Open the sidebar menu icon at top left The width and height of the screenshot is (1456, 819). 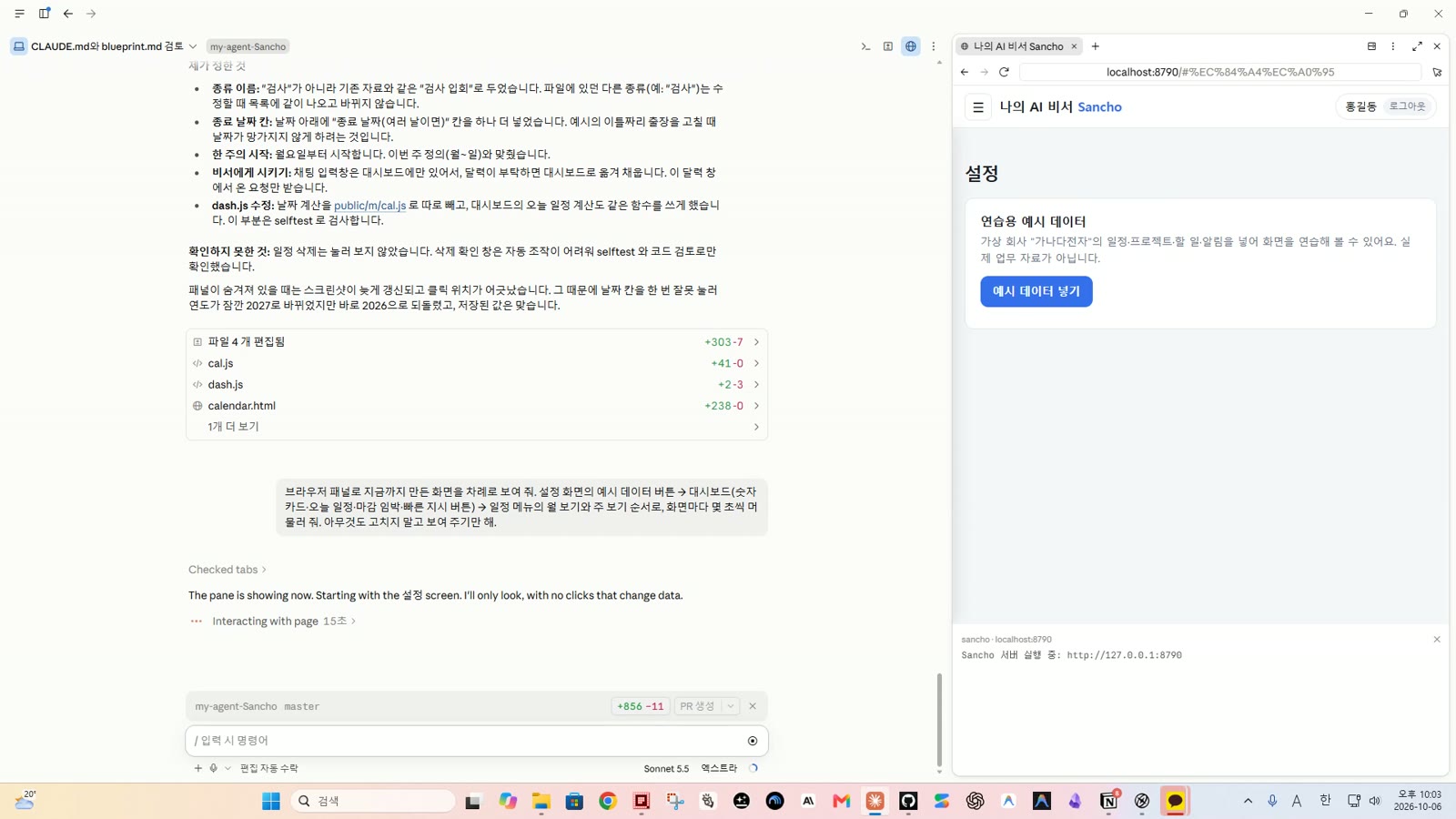[x=19, y=14]
